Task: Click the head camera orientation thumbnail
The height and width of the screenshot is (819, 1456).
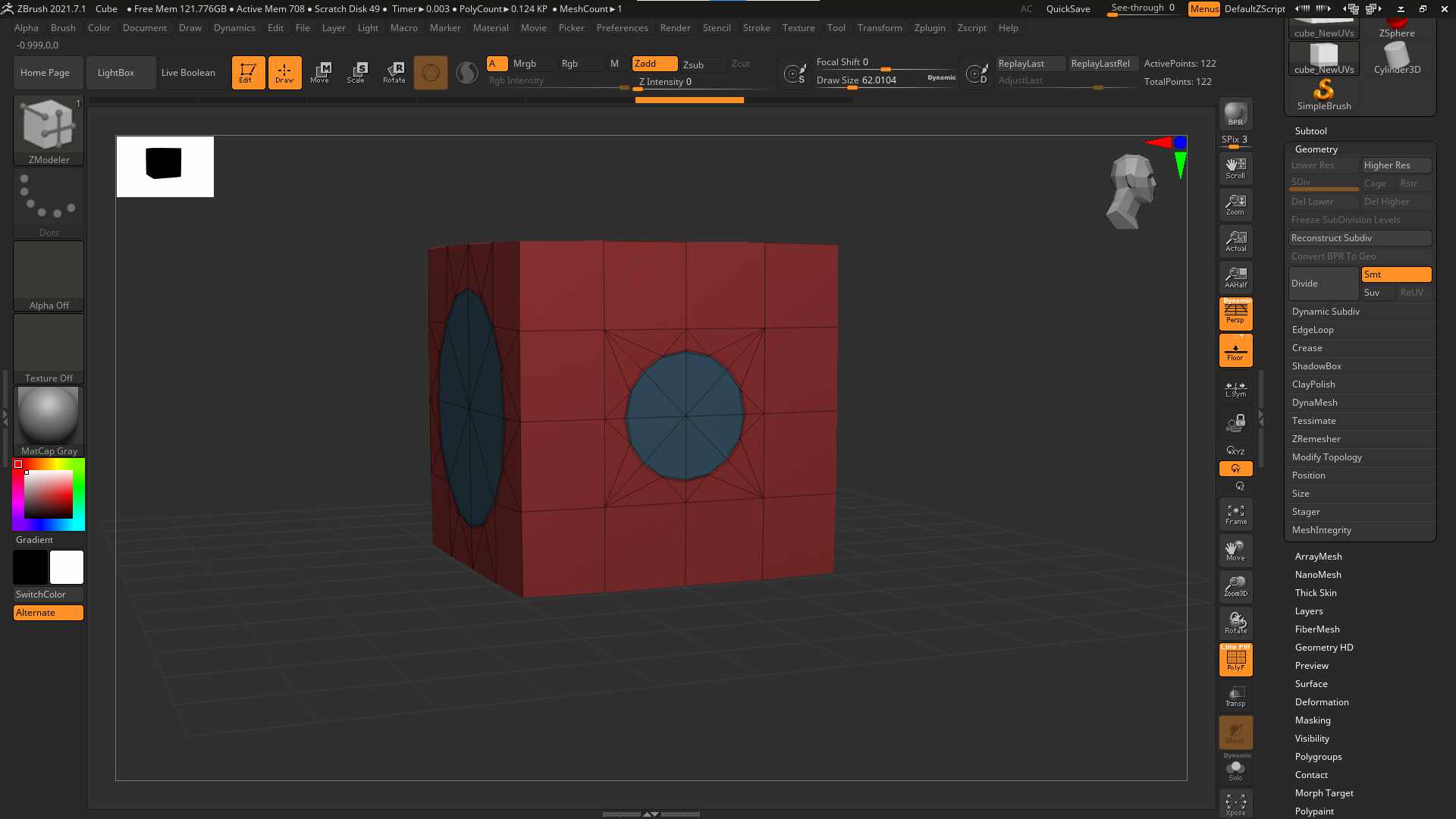Action: 1132,191
